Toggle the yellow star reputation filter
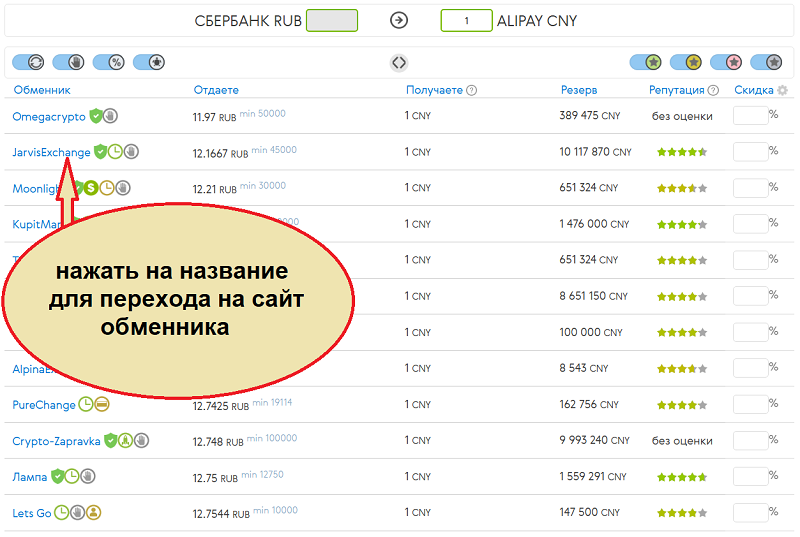This screenshot has height=537, width=800. click(686, 63)
